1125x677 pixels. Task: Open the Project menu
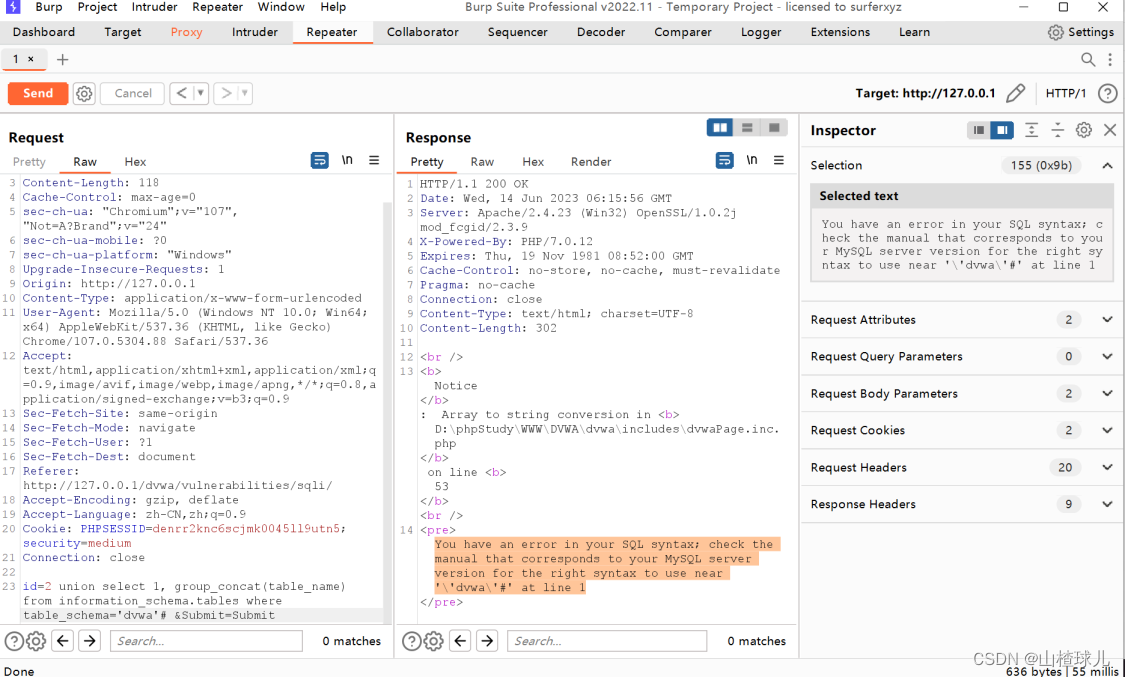(x=98, y=7)
